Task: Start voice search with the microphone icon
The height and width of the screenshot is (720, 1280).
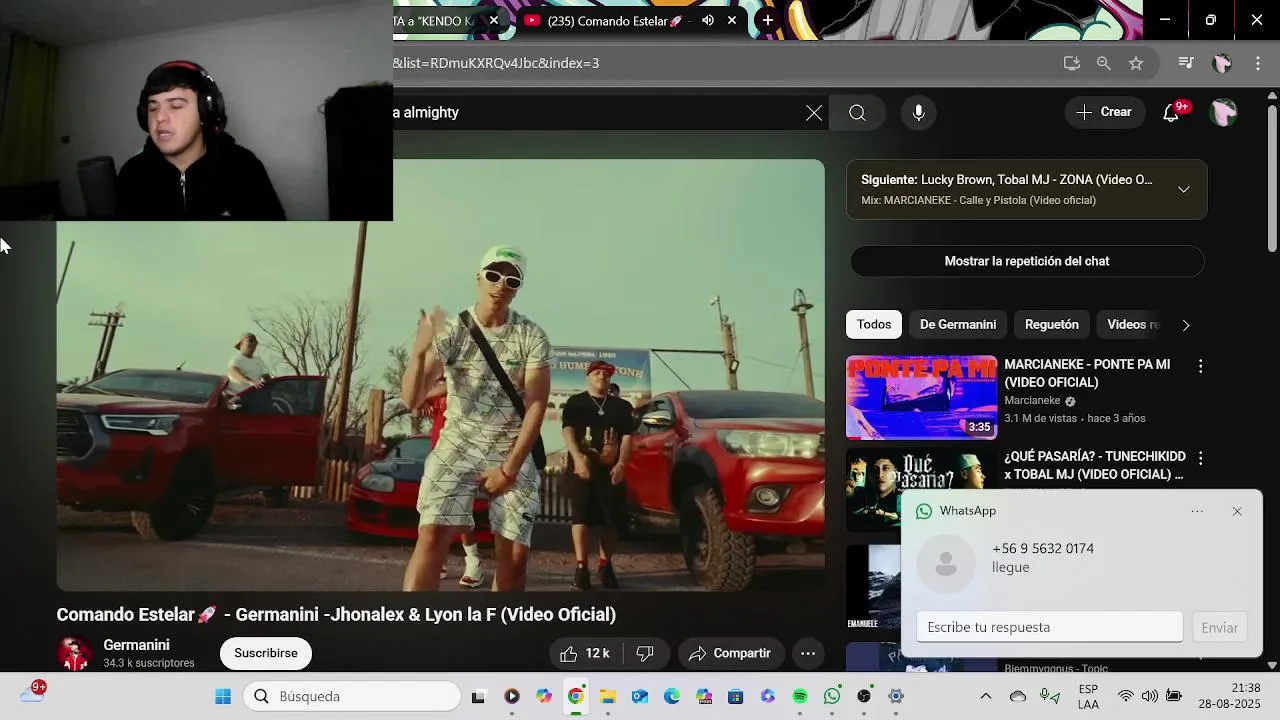Action: pos(918,113)
